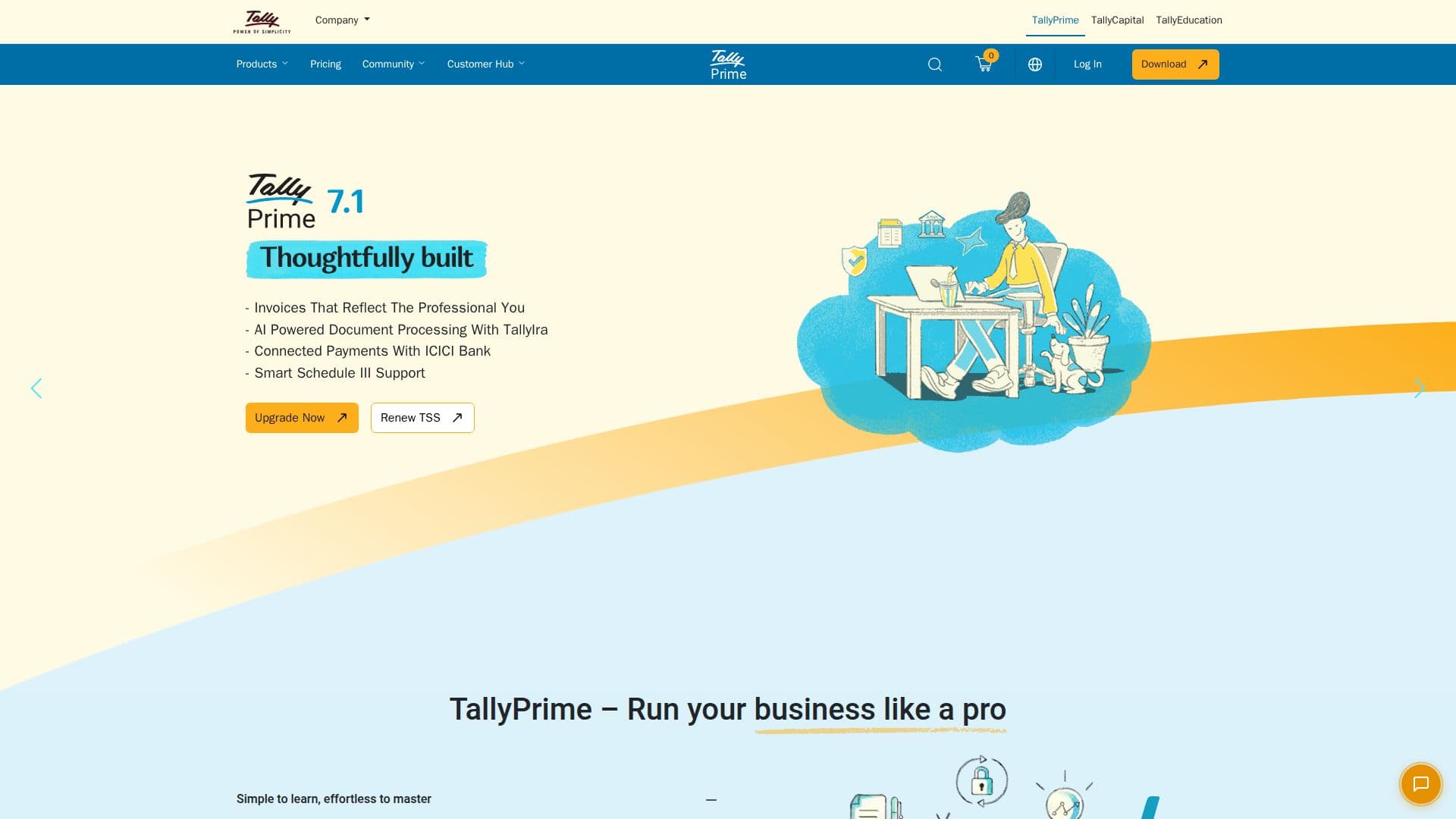
Task: Click the Tally Power of Simplicity logo
Action: [x=262, y=21]
